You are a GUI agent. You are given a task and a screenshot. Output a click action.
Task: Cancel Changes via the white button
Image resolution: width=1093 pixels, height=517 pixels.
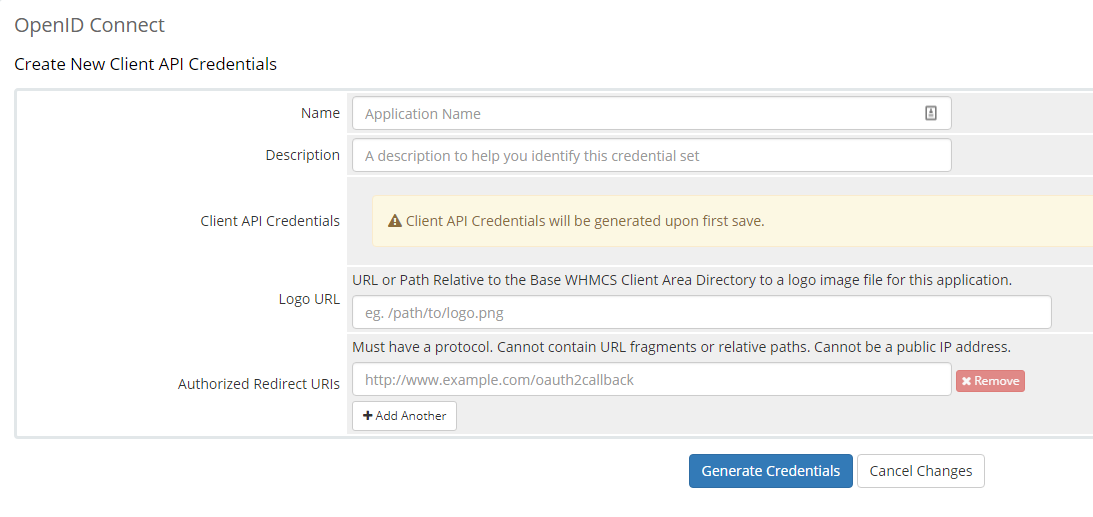pos(920,471)
